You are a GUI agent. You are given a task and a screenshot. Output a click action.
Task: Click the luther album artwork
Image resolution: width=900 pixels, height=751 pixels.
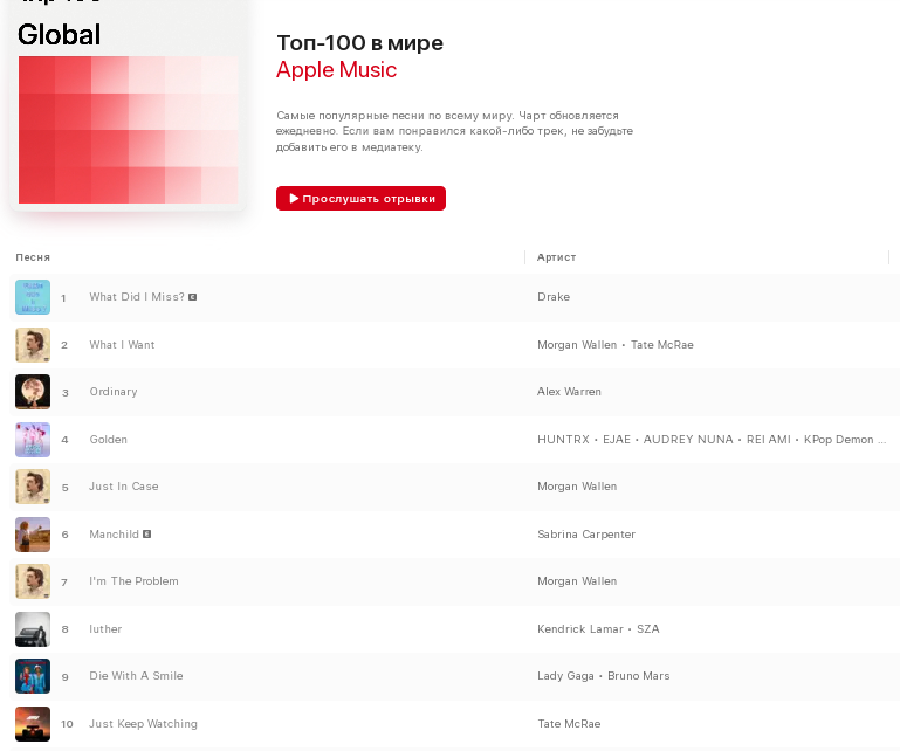[32, 629]
